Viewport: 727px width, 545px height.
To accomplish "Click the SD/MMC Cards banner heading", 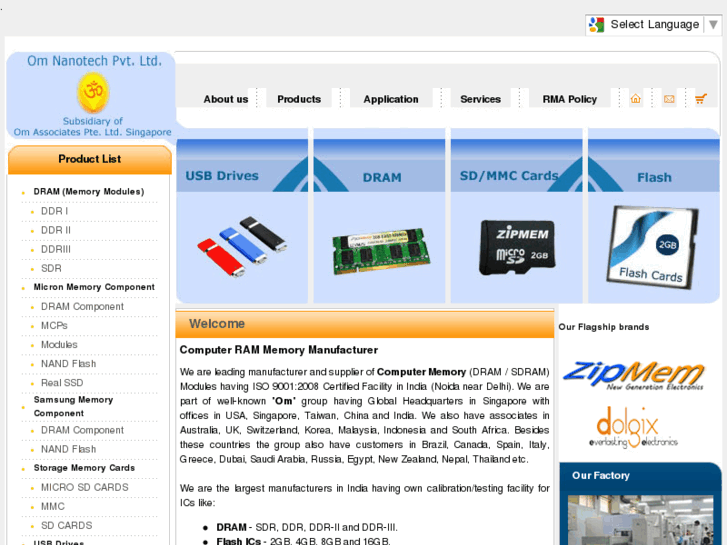I will (x=509, y=176).
